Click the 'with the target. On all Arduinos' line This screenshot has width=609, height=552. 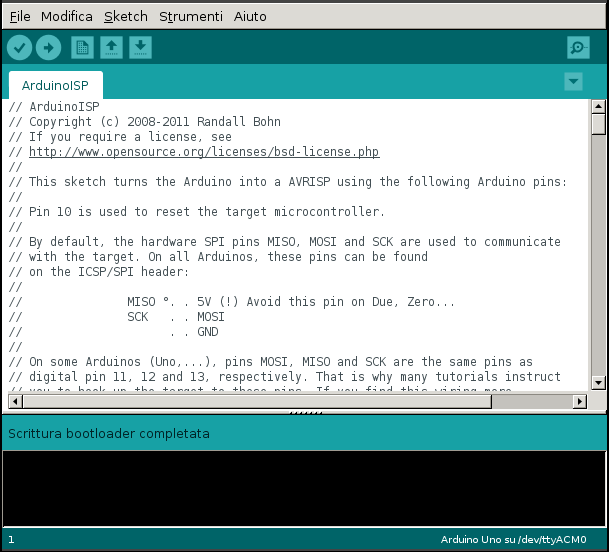click(218, 257)
